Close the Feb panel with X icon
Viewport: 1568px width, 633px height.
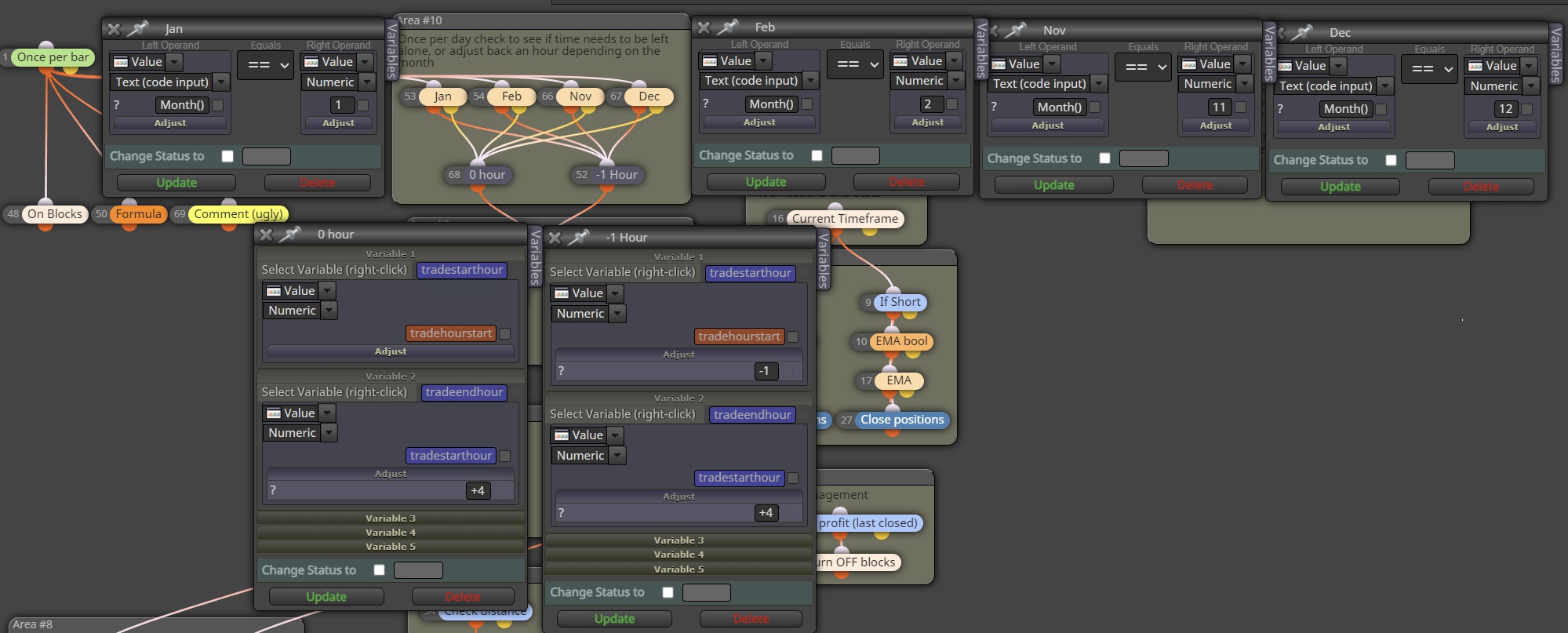coord(704,27)
